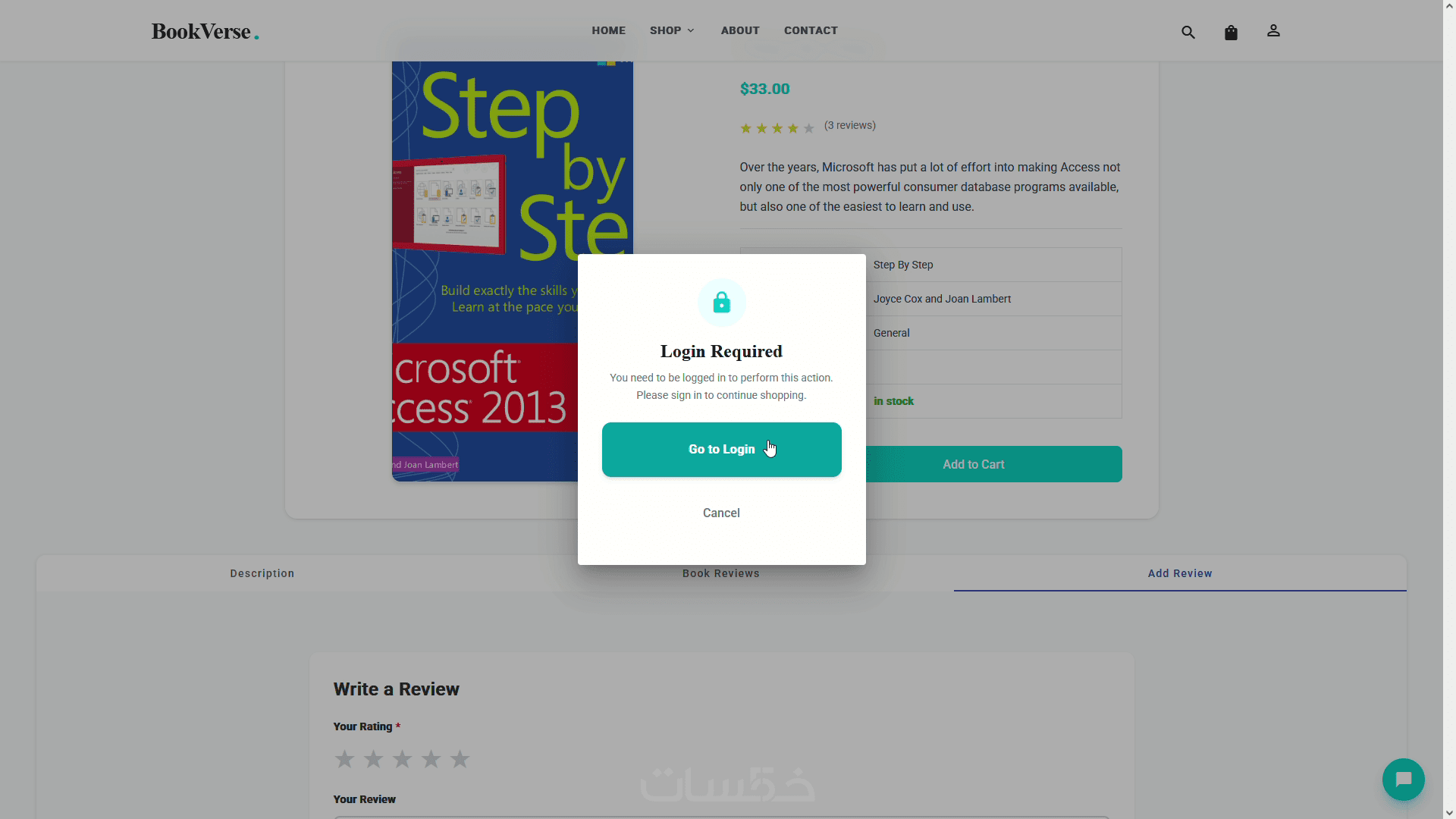
Task: Click the Go to Login button
Action: click(x=721, y=450)
